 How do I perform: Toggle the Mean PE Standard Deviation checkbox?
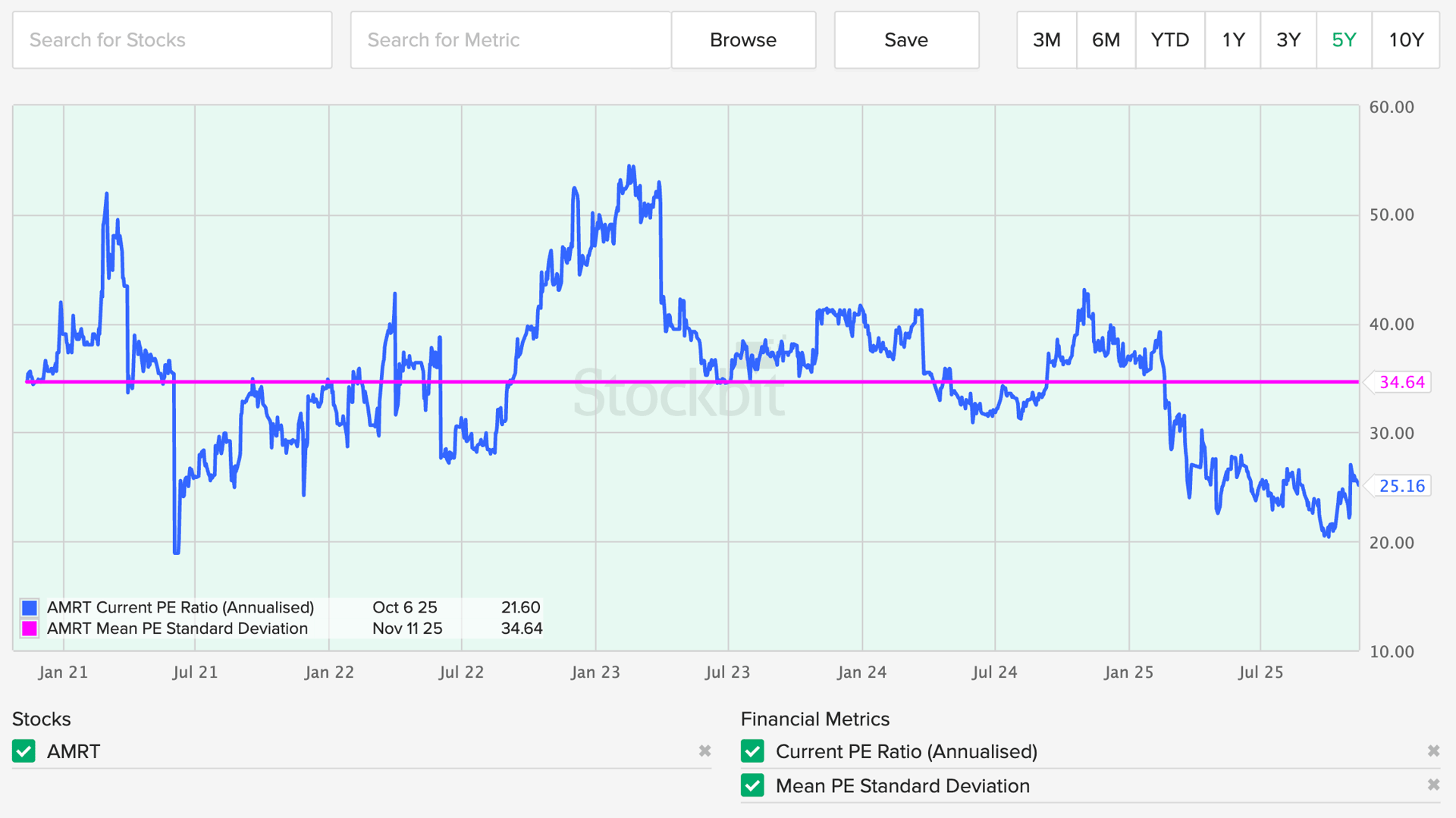pos(752,785)
